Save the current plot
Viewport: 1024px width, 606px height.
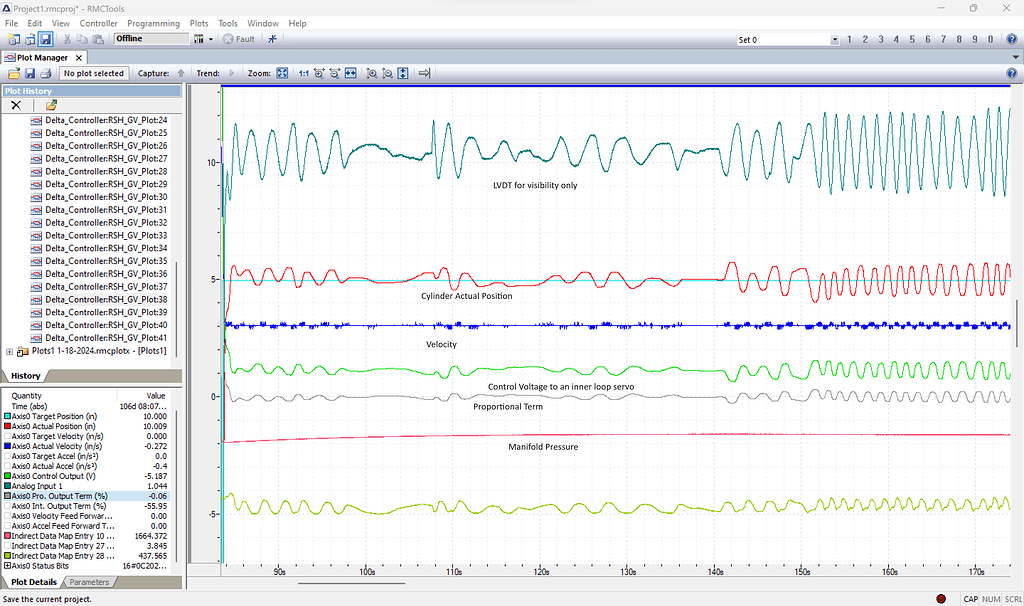(x=30, y=73)
